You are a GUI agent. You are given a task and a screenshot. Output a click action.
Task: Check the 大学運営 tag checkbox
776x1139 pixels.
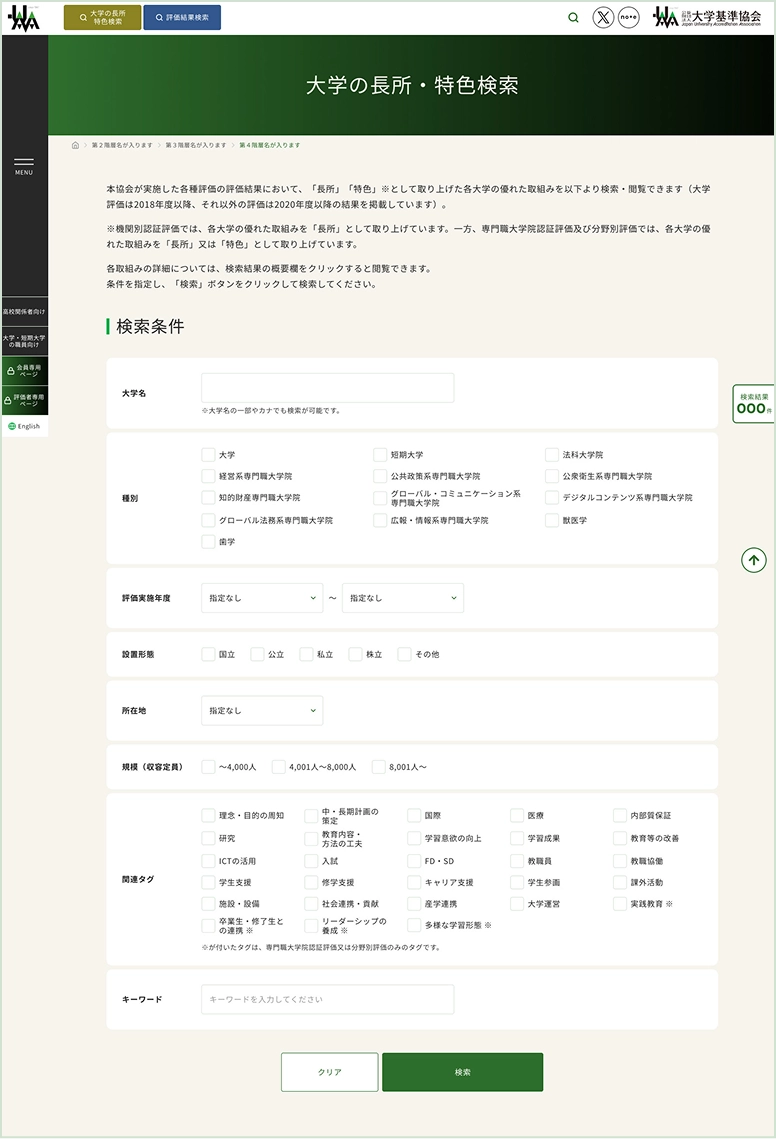pos(517,904)
